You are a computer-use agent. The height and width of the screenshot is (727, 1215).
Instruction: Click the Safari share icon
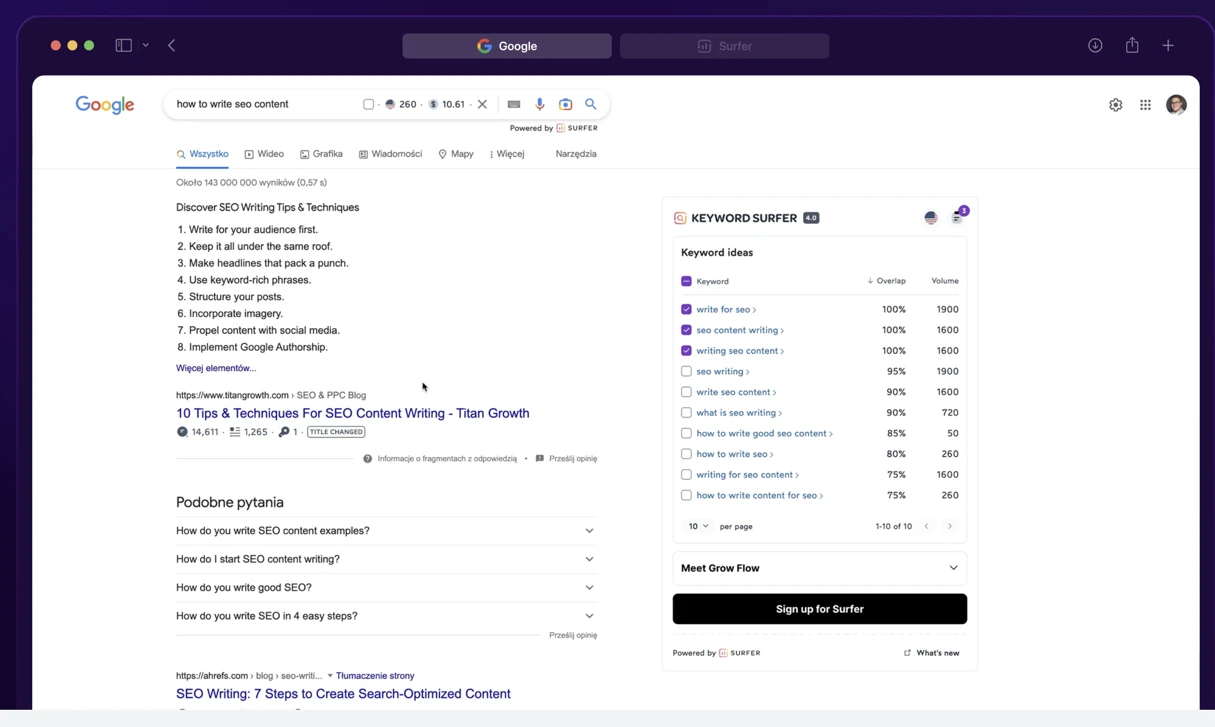point(1132,45)
